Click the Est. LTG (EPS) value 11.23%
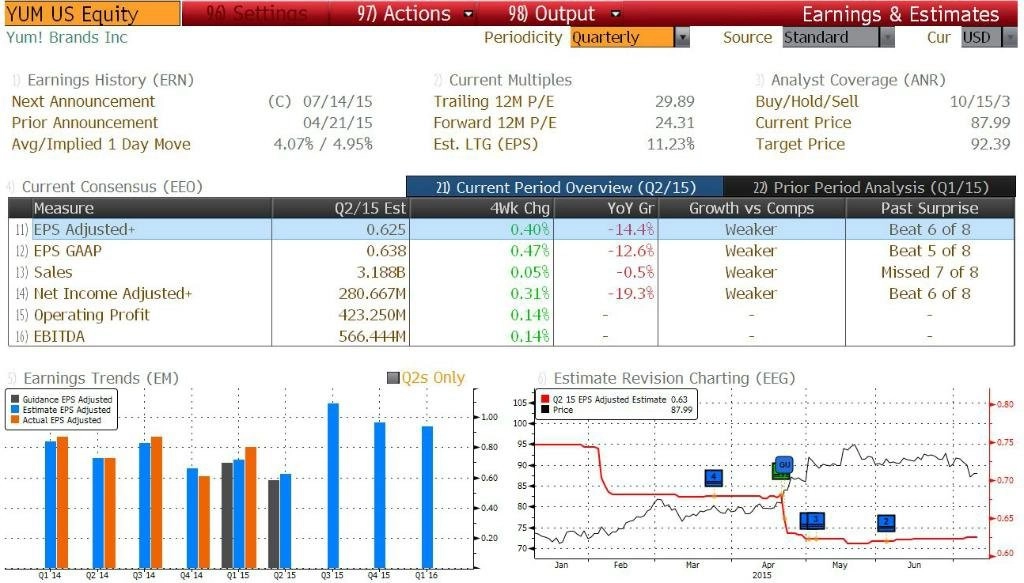 point(671,144)
